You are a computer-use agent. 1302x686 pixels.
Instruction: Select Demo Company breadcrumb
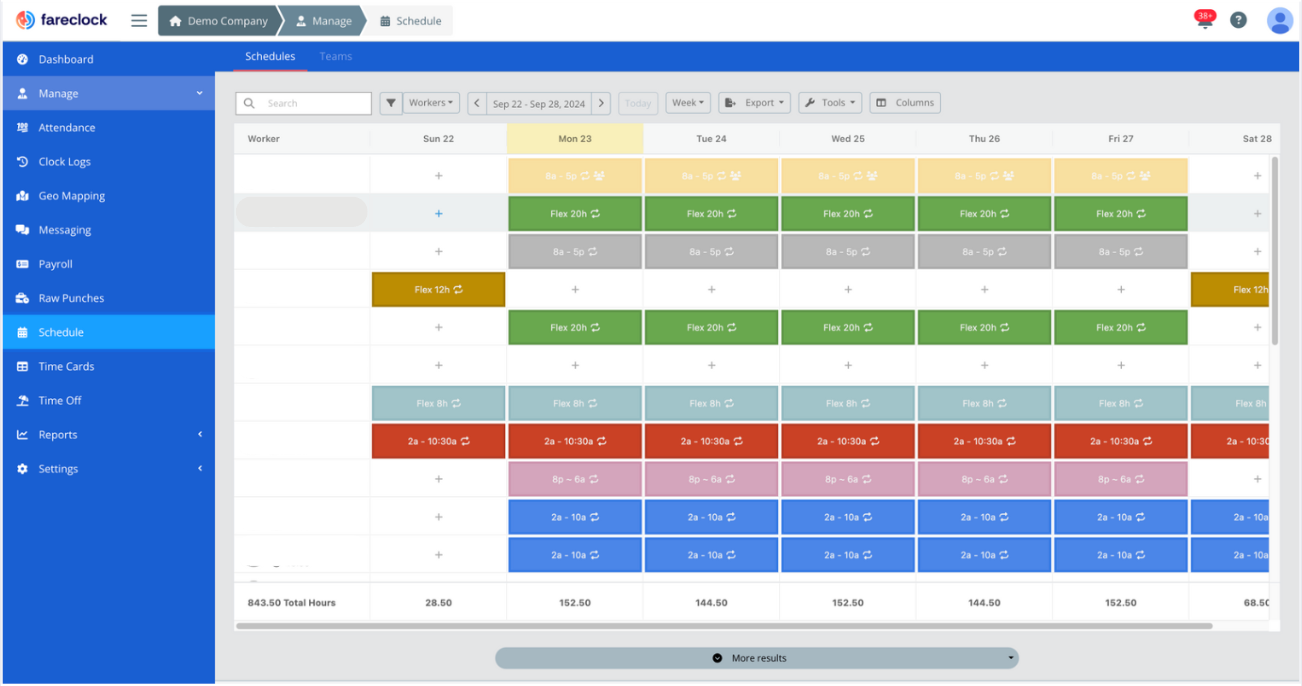pyautogui.click(x=218, y=21)
